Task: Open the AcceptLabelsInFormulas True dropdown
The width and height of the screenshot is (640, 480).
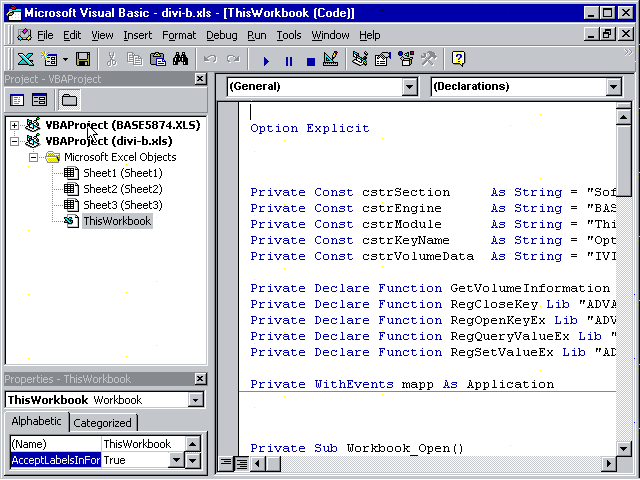Action: point(176,460)
